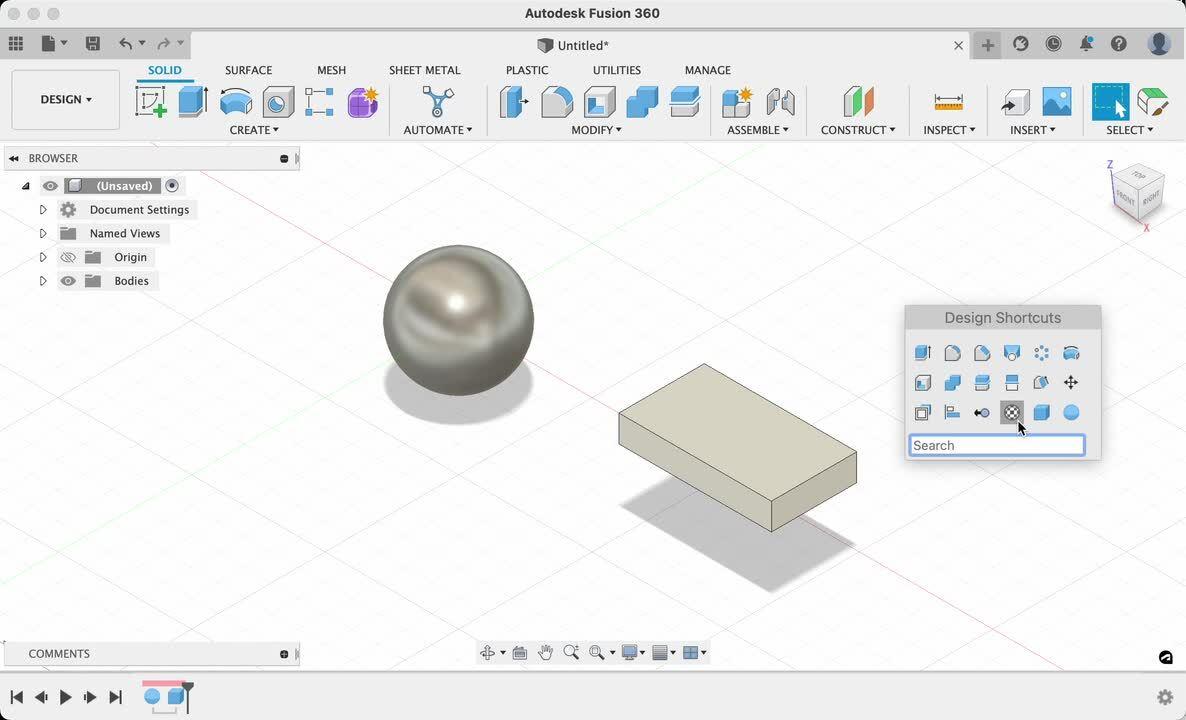
Task: Select the Combine tool in Modify group
Action: tap(642, 101)
